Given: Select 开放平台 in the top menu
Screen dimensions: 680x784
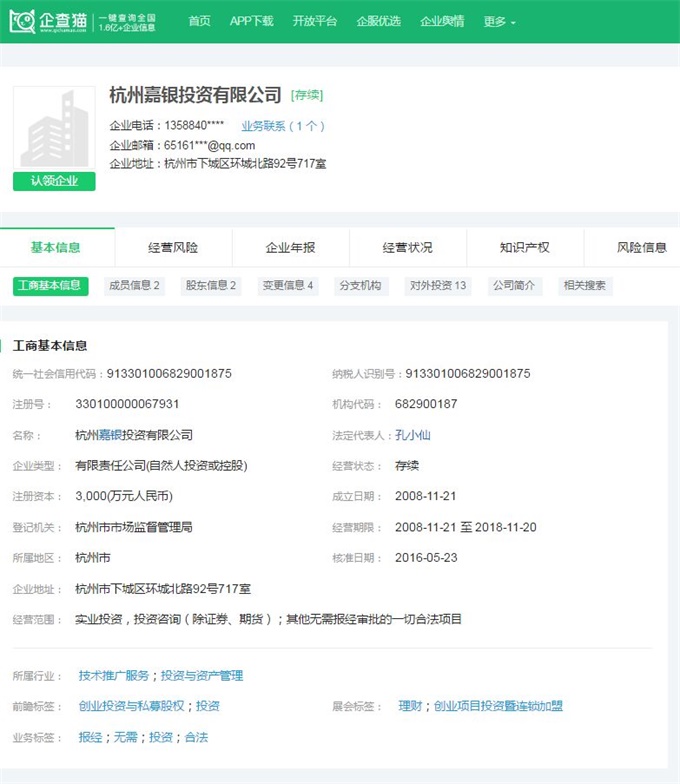Looking at the screenshot, I should pos(315,21).
